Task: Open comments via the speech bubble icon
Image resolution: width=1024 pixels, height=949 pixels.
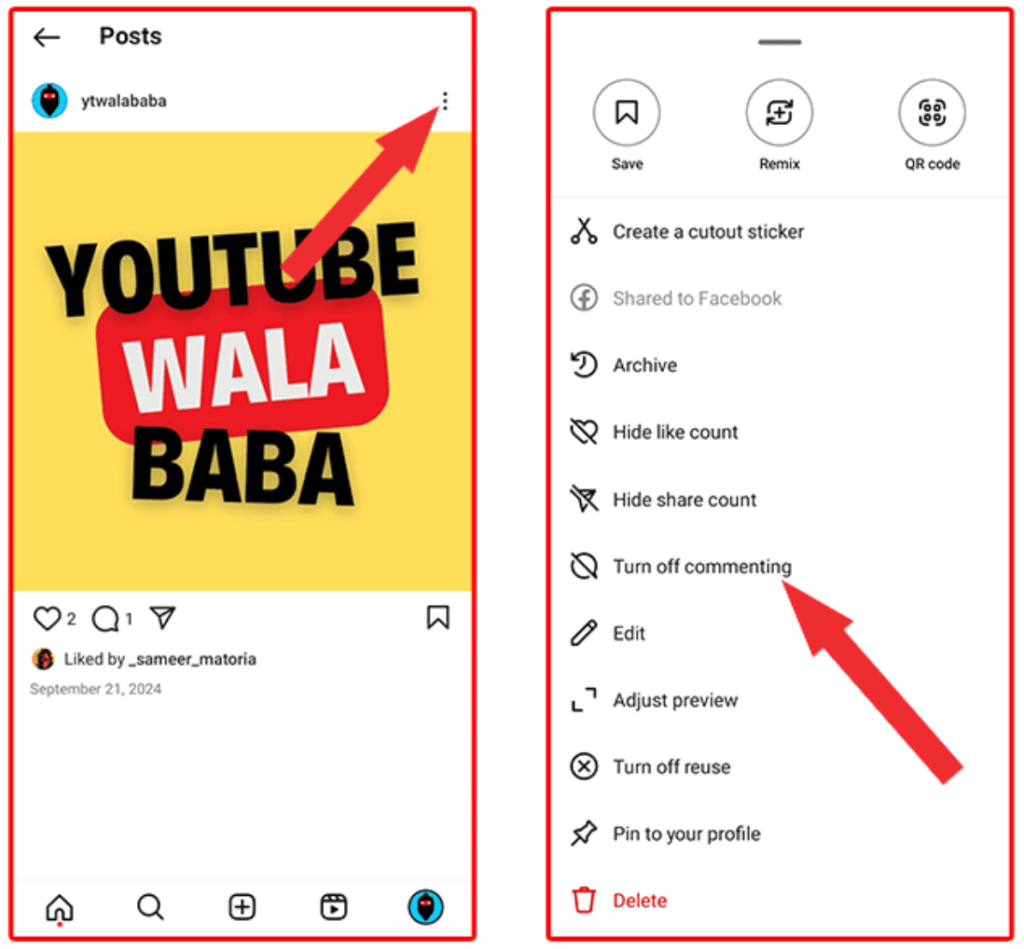Action: pos(105,619)
